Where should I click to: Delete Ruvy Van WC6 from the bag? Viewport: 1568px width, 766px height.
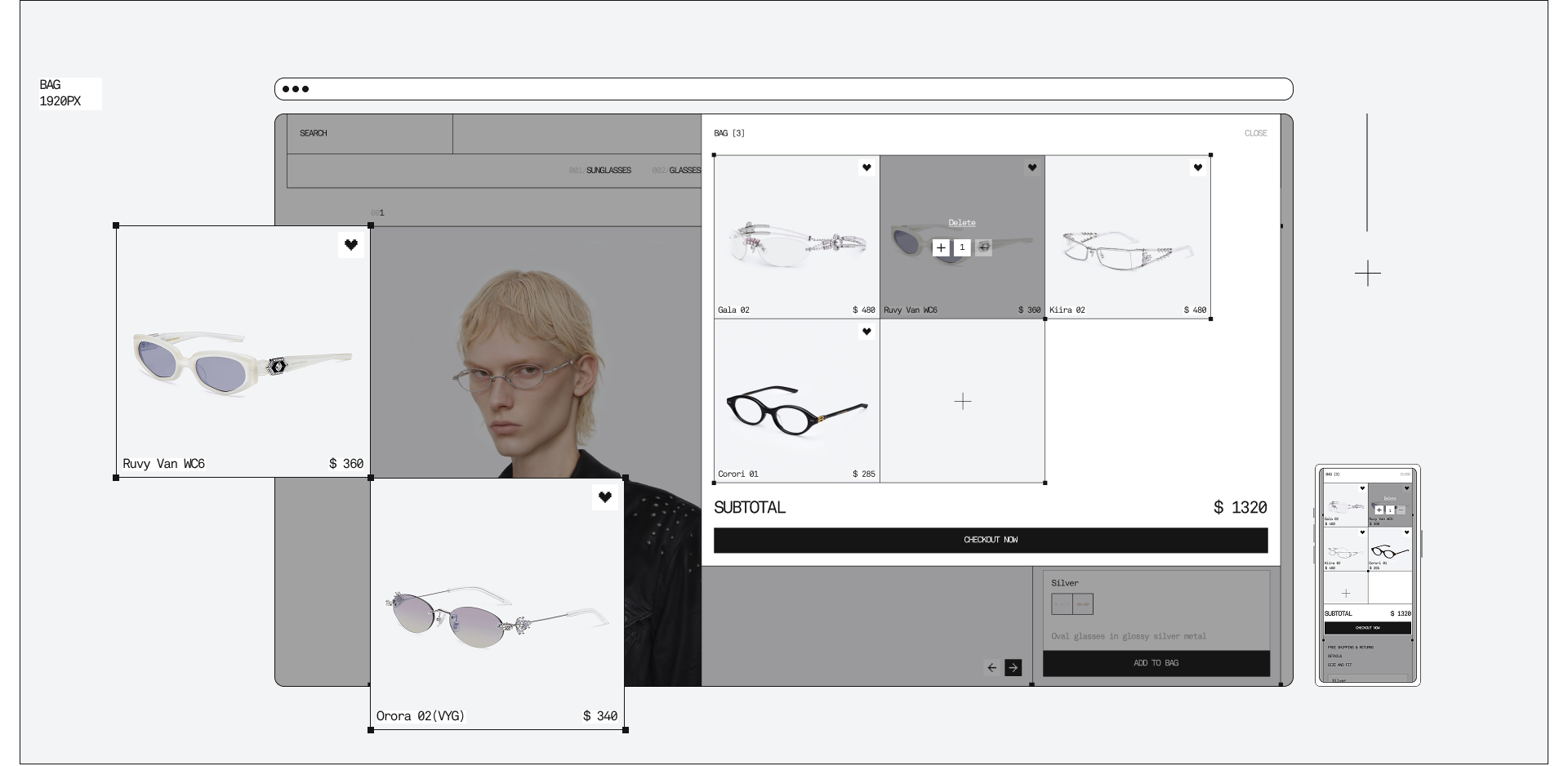click(x=961, y=223)
